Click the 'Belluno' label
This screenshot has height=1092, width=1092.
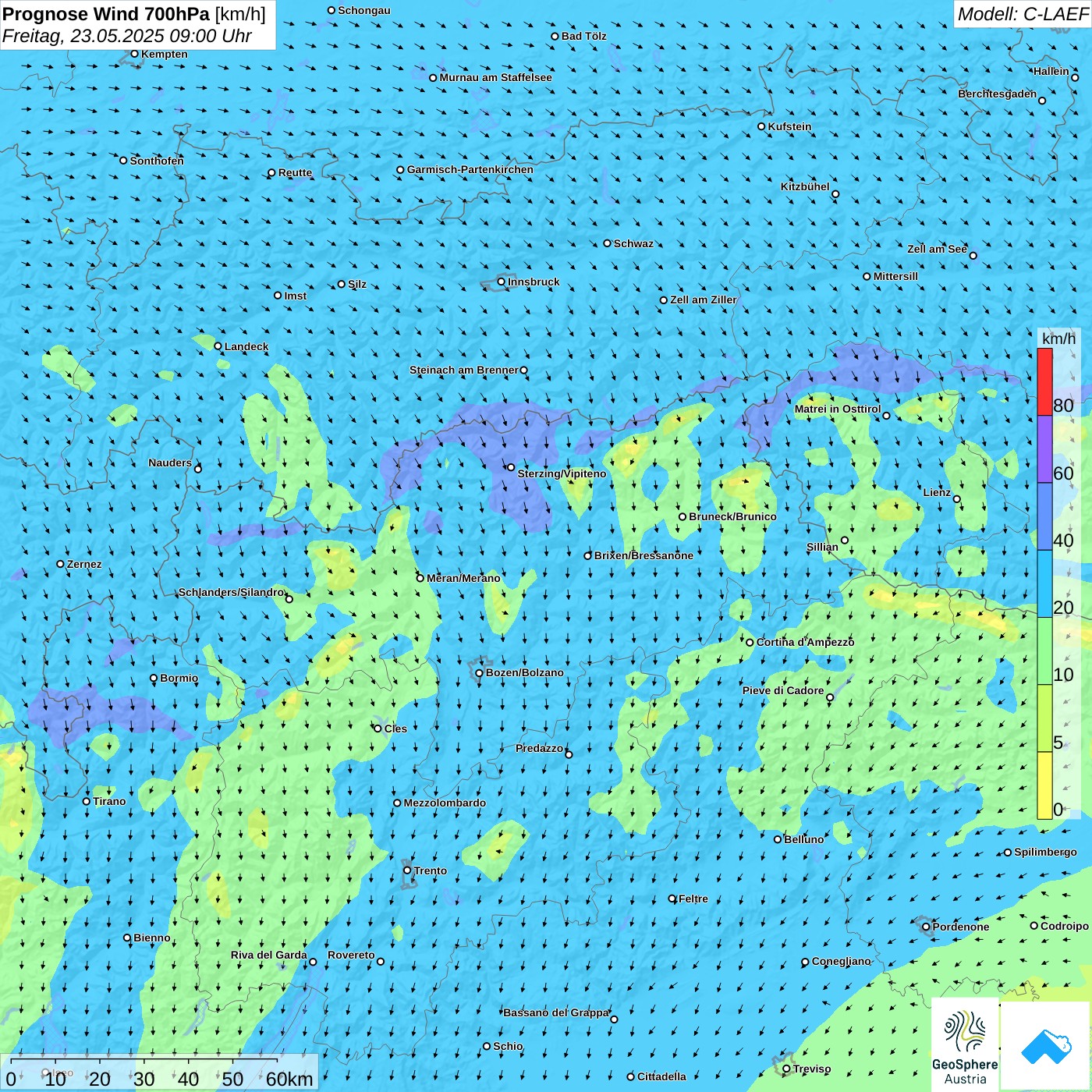tap(803, 839)
